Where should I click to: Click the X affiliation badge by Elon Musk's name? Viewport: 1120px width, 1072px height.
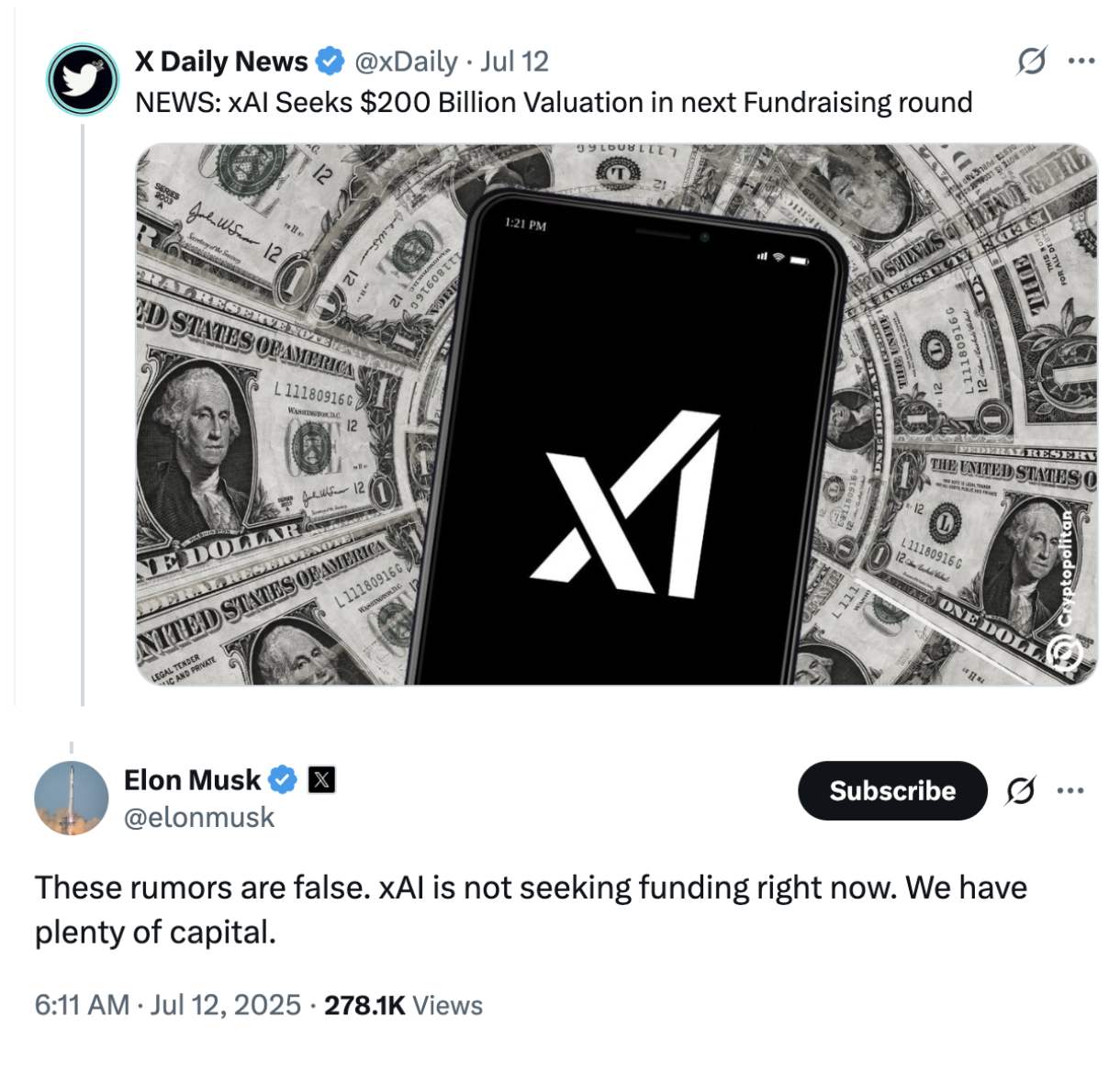[x=320, y=780]
